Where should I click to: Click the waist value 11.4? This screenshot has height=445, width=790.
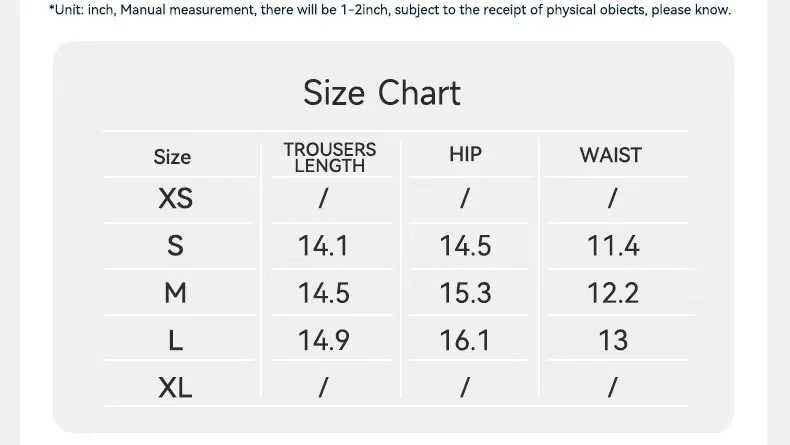pyautogui.click(x=613, y=246)
